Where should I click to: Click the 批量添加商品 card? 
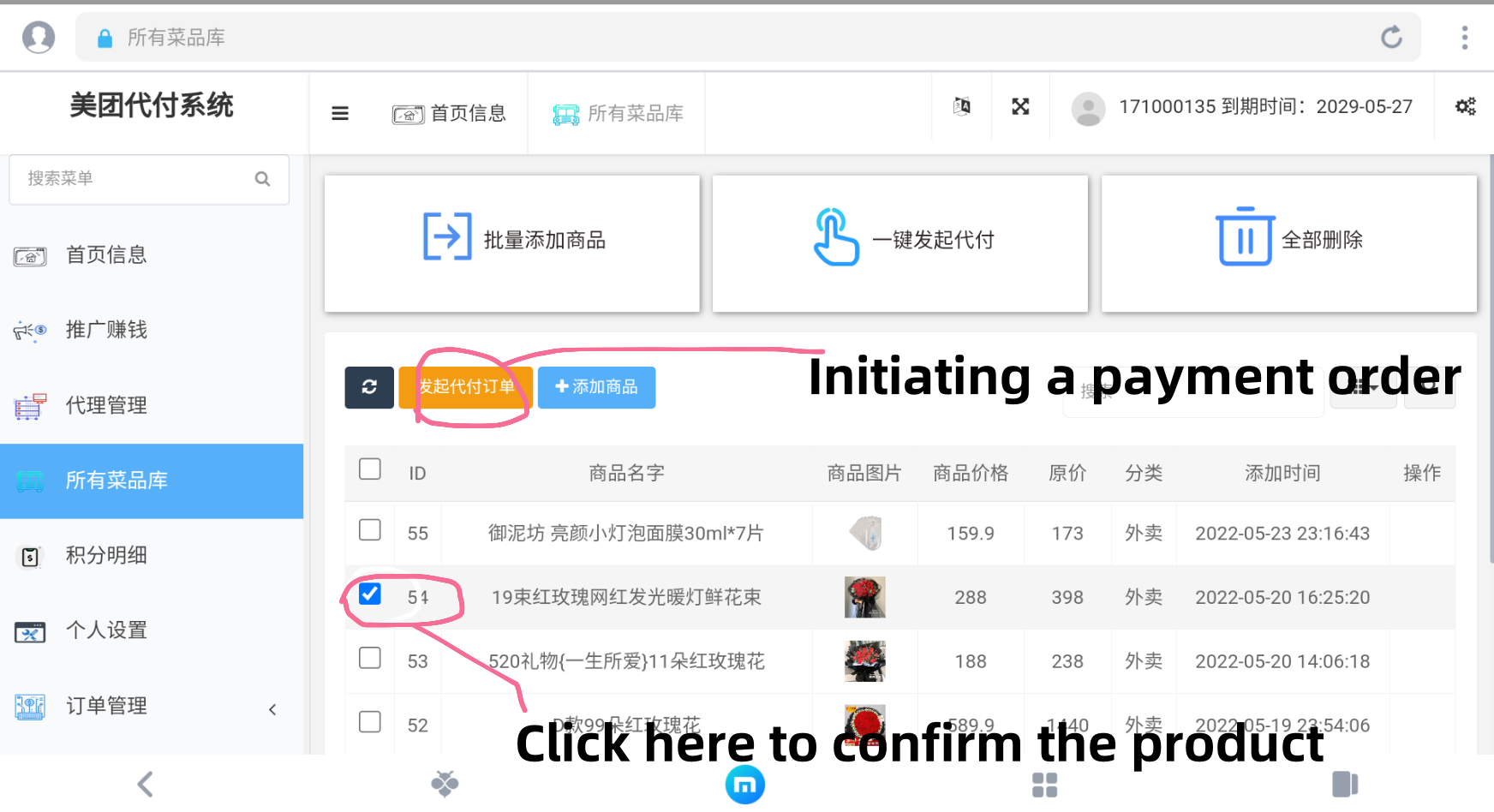point(512,243)
